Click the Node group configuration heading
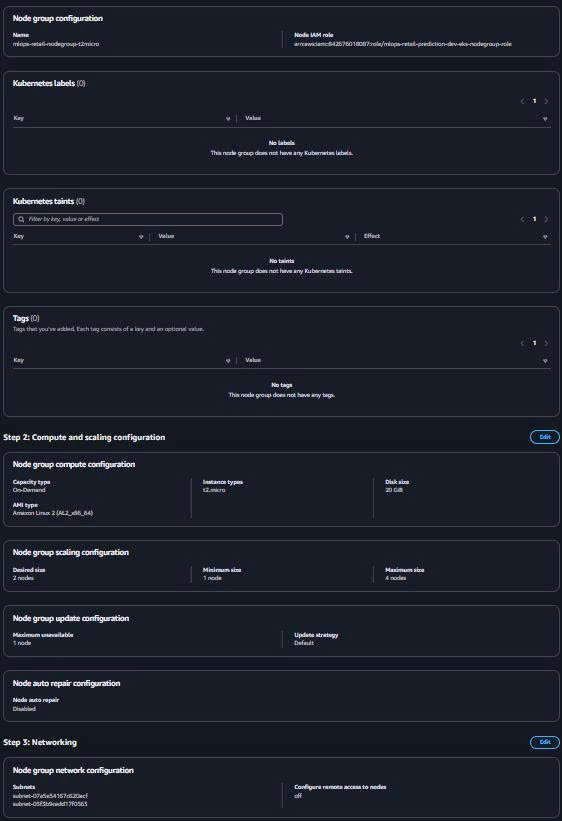This screenshot has height=821, width=562. pyautogui.click(x=58, y=18)
